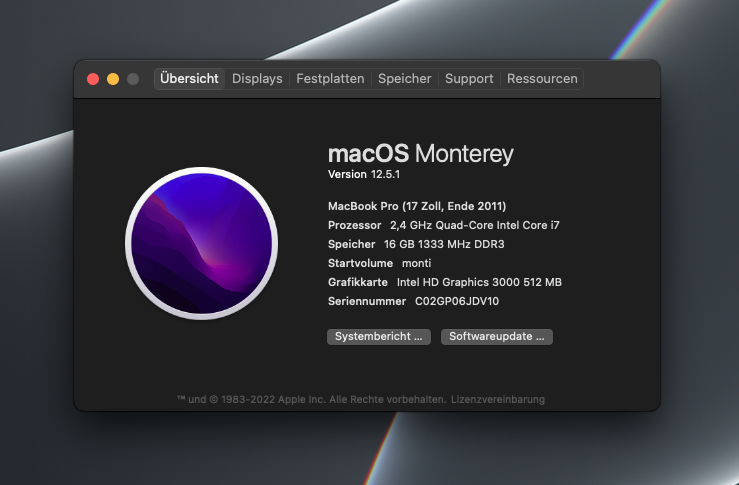Click the 2,4 GHz Quad-Core Intel Core i7 value
The image size is (739, 485).
click(475, 225)
